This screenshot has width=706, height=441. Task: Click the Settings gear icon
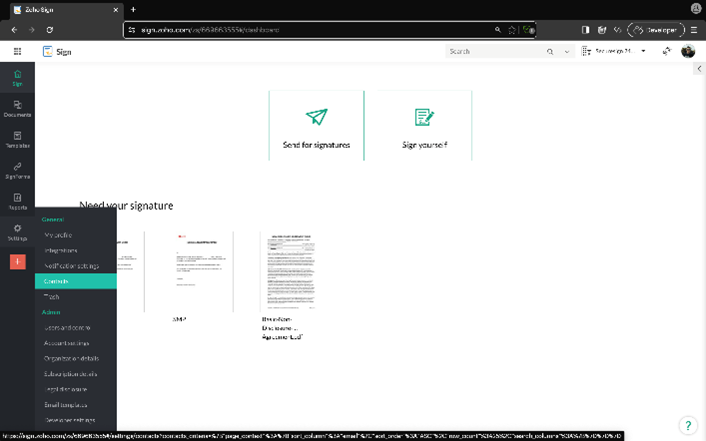pos(17,232)
